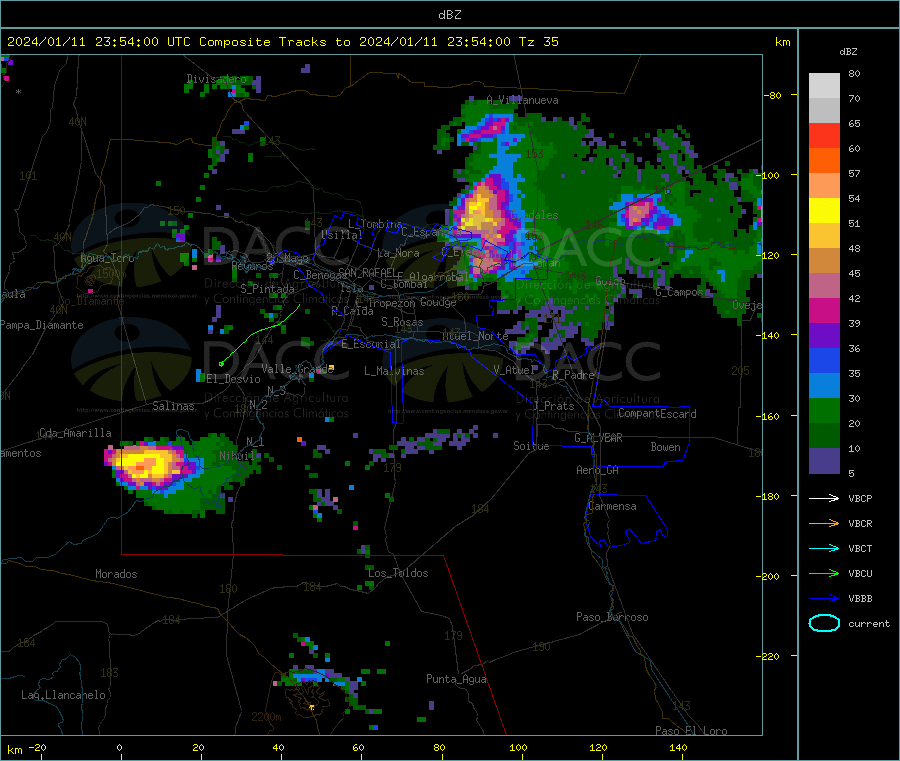Click the El_Desvio place label
Screen dimensions: 900x761
pos(233,379)
